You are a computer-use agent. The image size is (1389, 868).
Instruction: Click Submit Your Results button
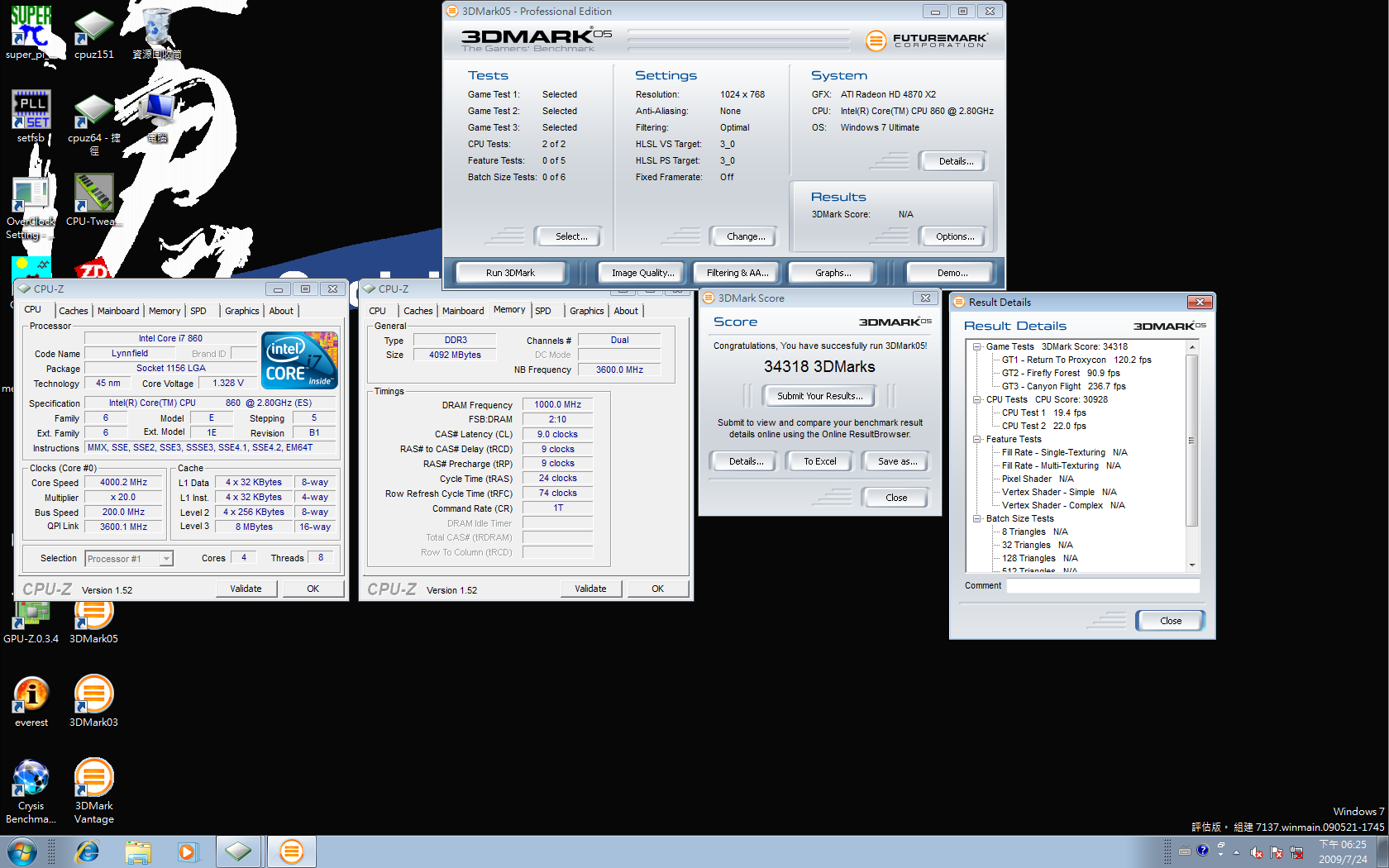click(x=819, y=396)
